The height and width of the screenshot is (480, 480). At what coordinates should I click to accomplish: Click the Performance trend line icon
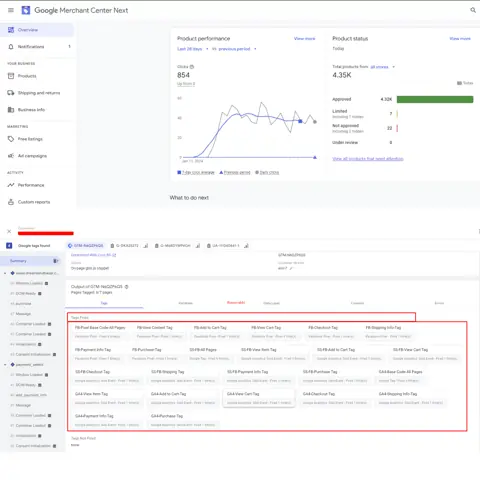point(11,185)
